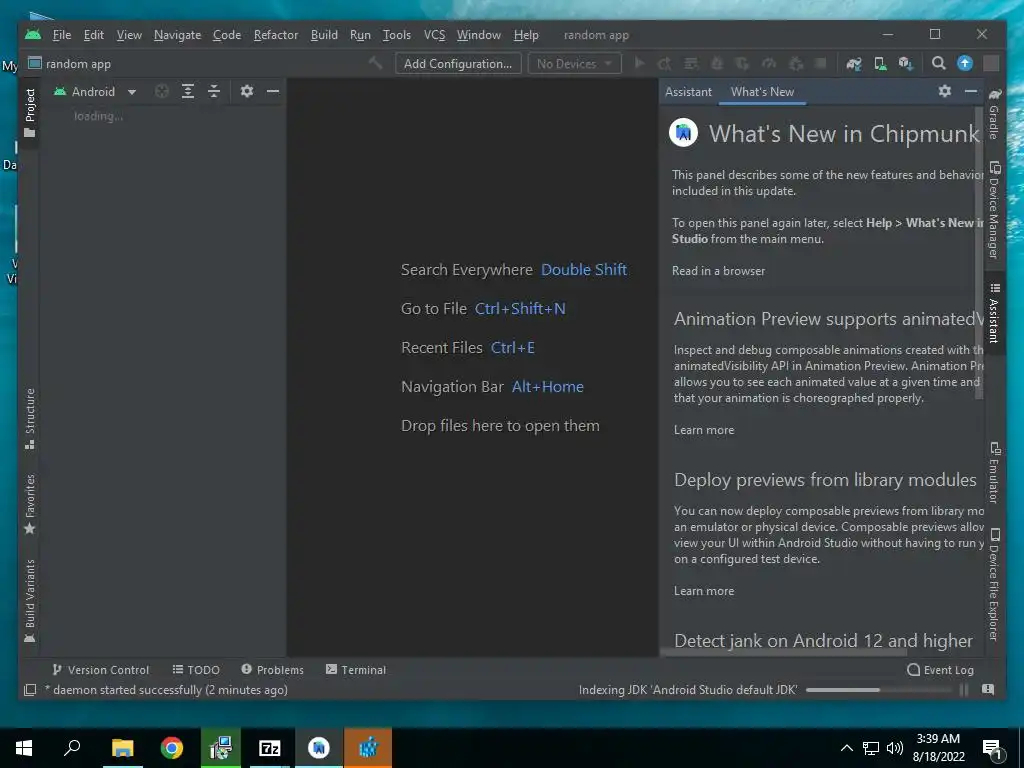This screenshot has height=768, width=1024.
Task: Open Project panel gear options
Action: [x=246, y=91]
